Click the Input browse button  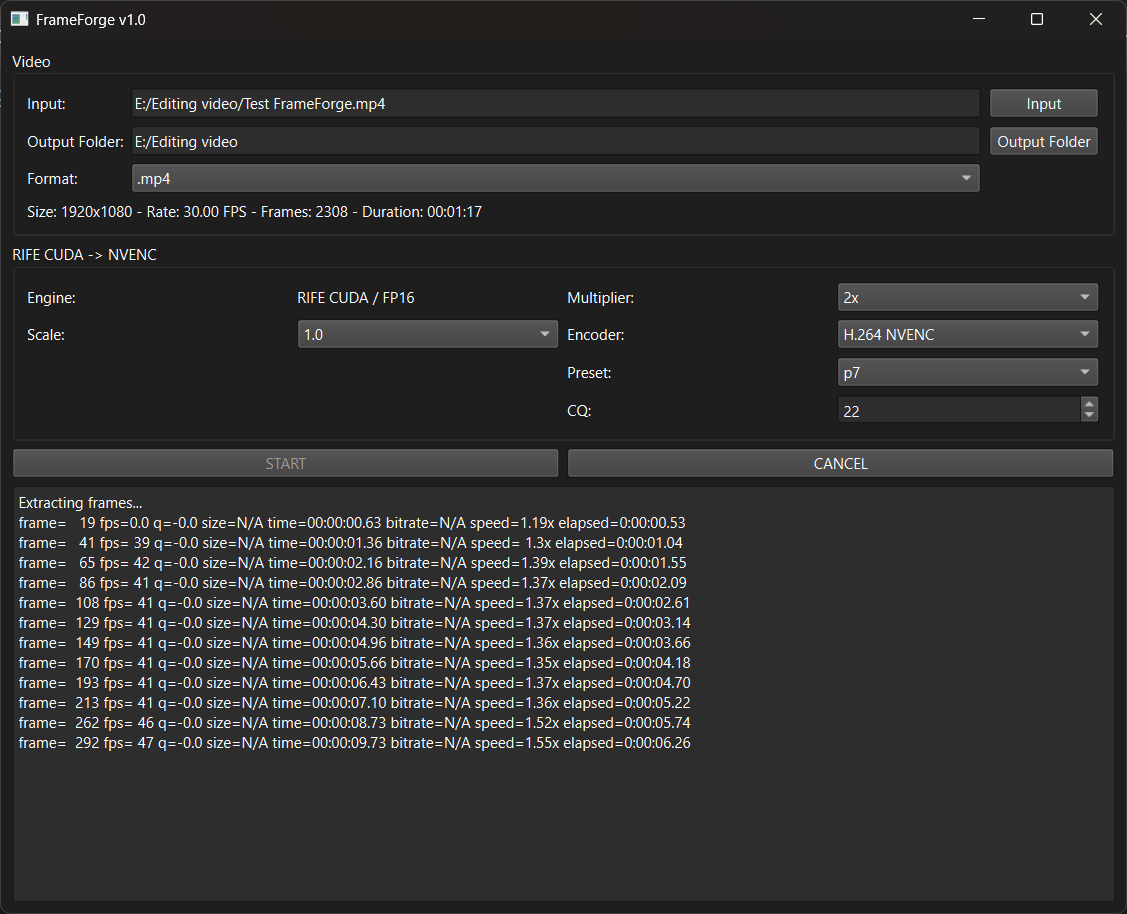[x=1044, y=103]
